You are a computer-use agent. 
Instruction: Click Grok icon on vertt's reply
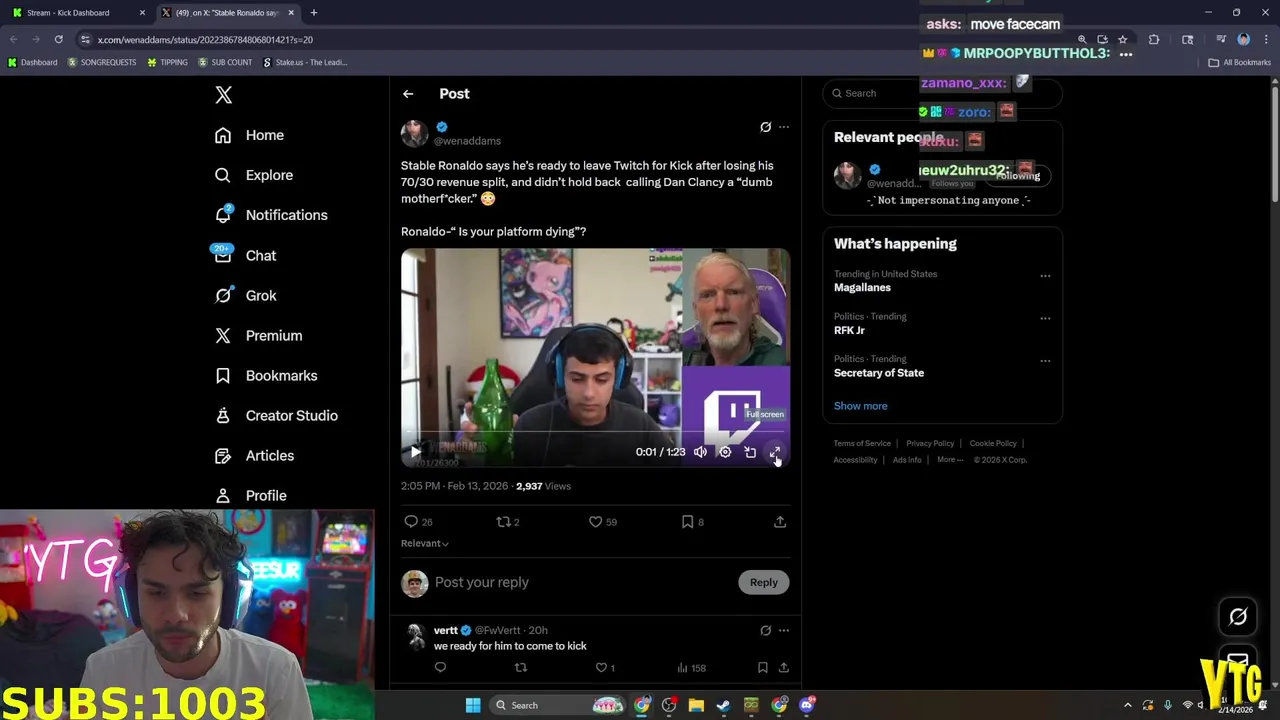pos(765,630)
